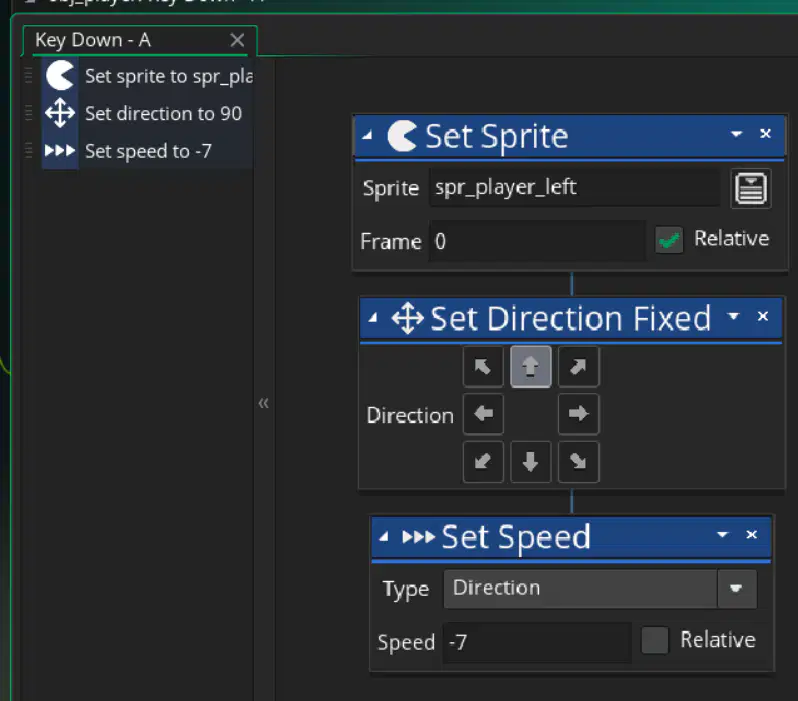798x701 pixels.
Task: Check Relative in Set Speed block
Action: point(654,640)
